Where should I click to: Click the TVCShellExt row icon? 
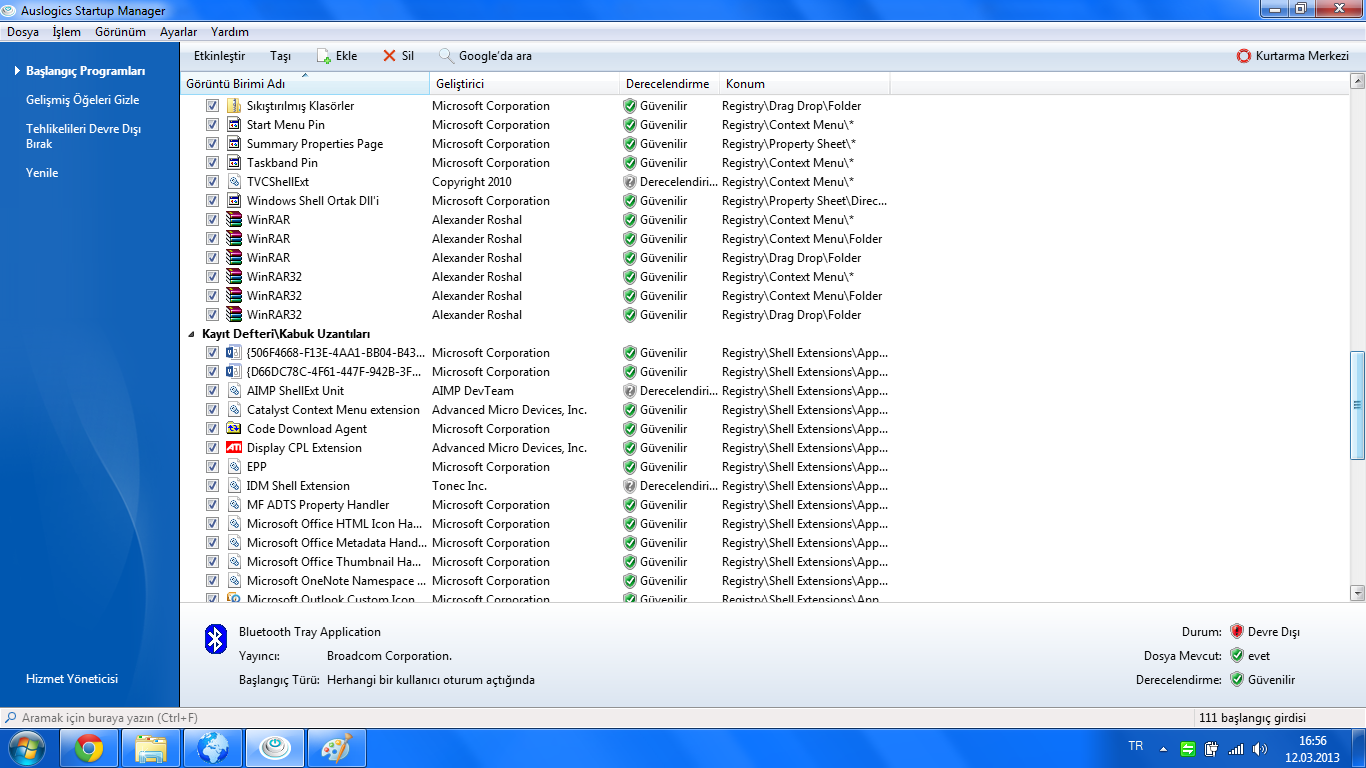click(x=234, y=182)
